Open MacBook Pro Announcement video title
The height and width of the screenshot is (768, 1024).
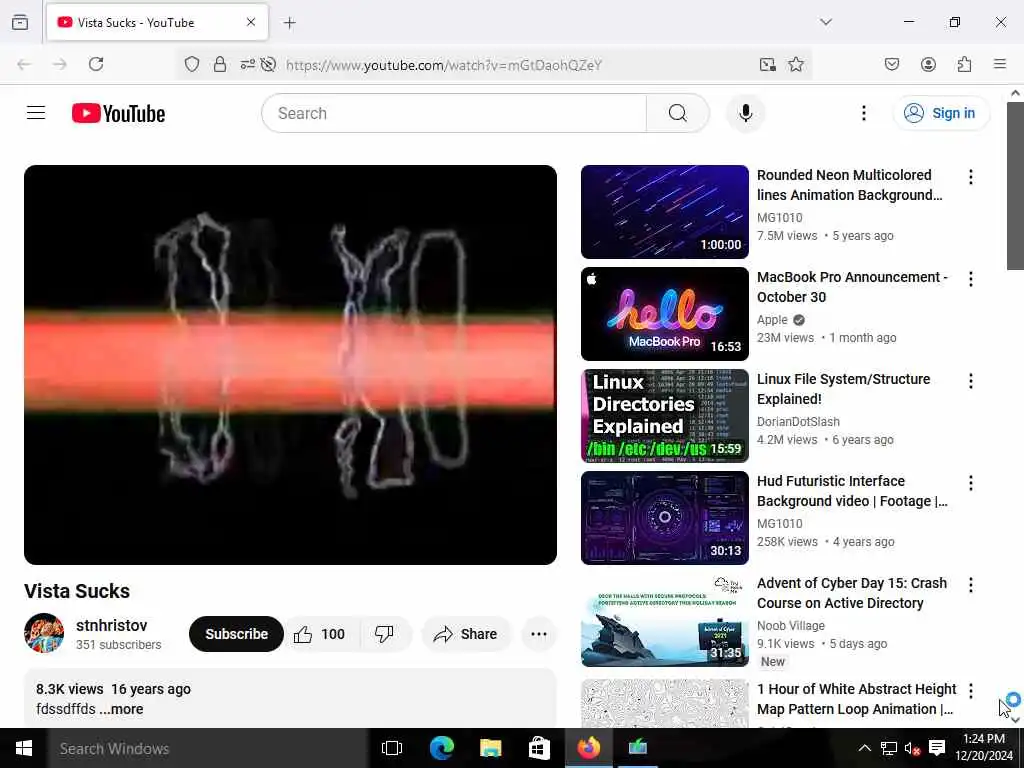852,287
